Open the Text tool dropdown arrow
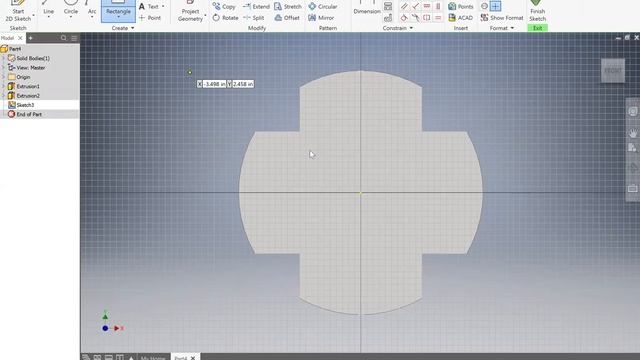 pyautogui.click(x=163, y=7)
